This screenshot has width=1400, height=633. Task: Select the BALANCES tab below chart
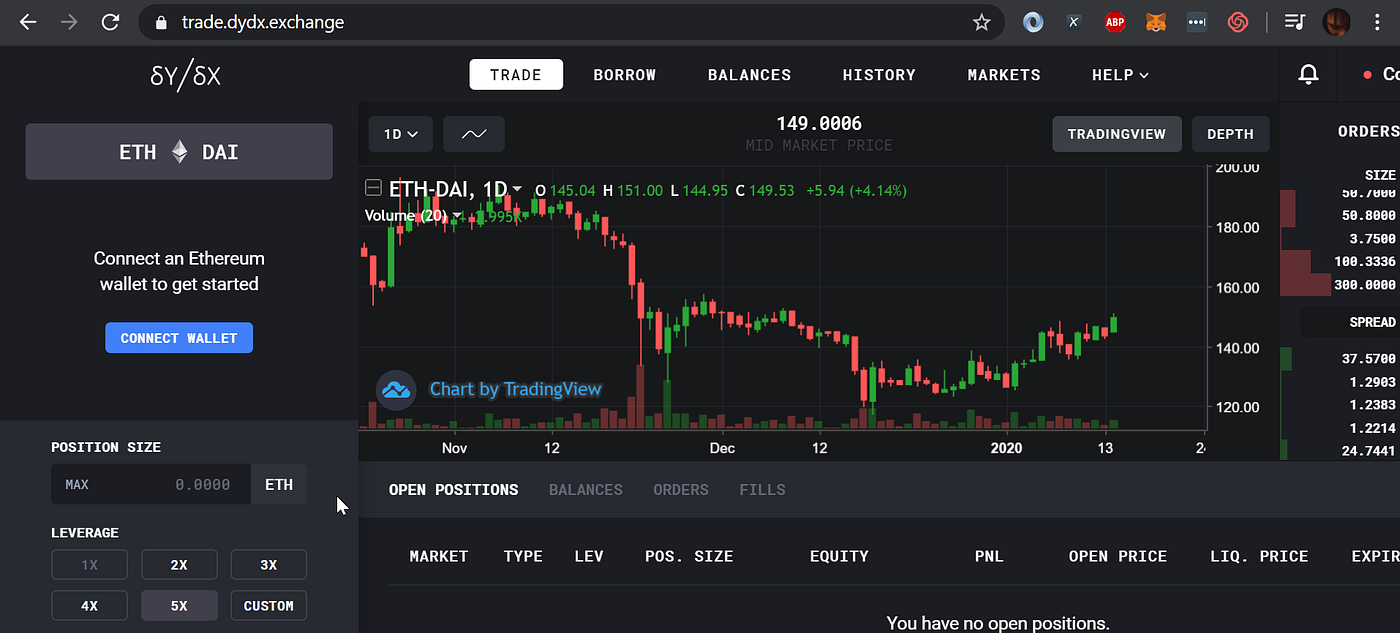click(x=586, y=490)
